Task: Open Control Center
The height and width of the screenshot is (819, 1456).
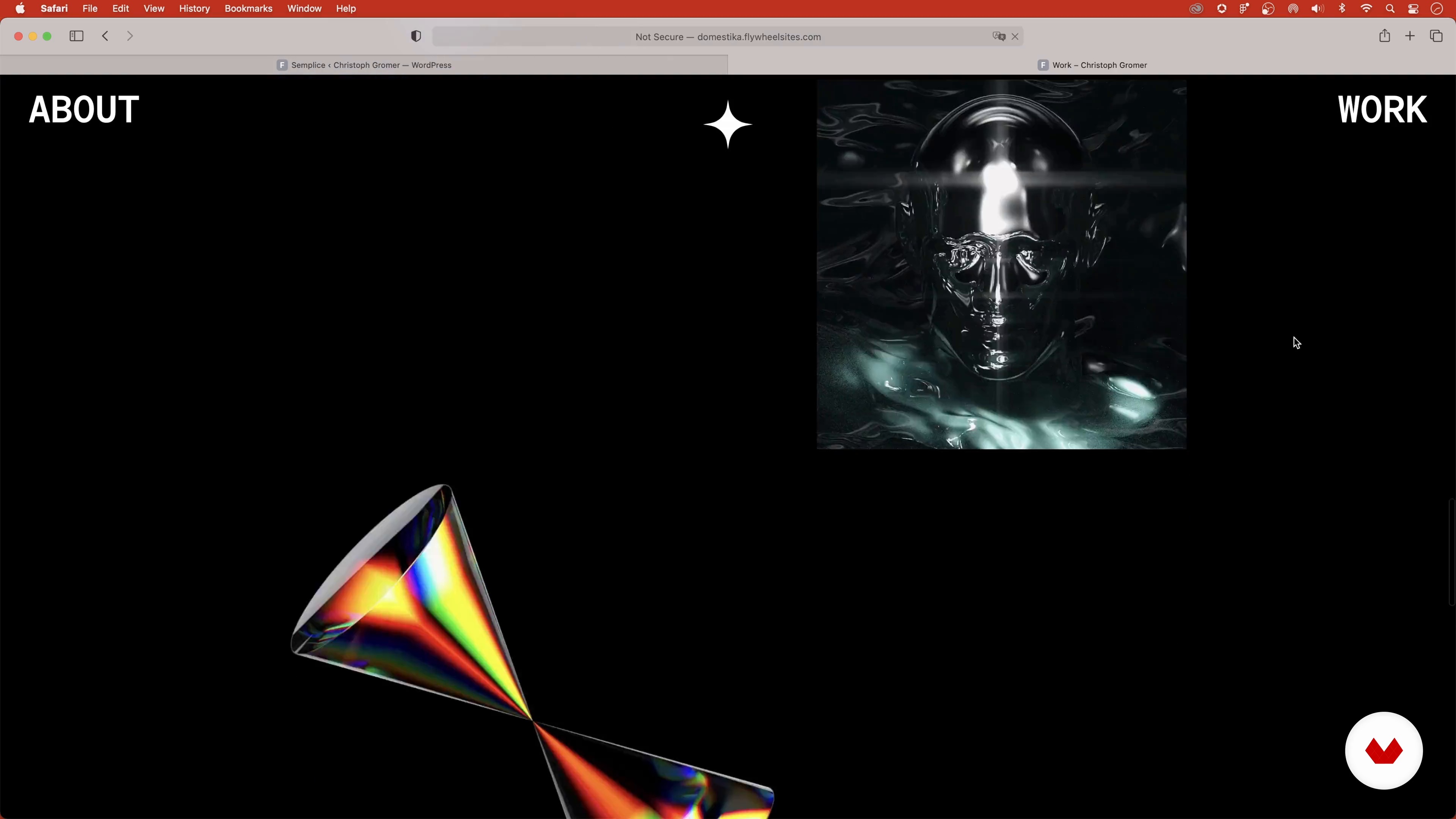Action: 1413,8
